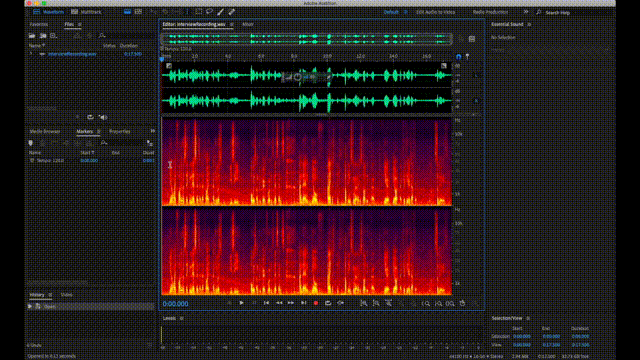Toggle auto-play speaker icon in Files panel
The height and width of the screenshot is (360, 640).
pos(102,117)
